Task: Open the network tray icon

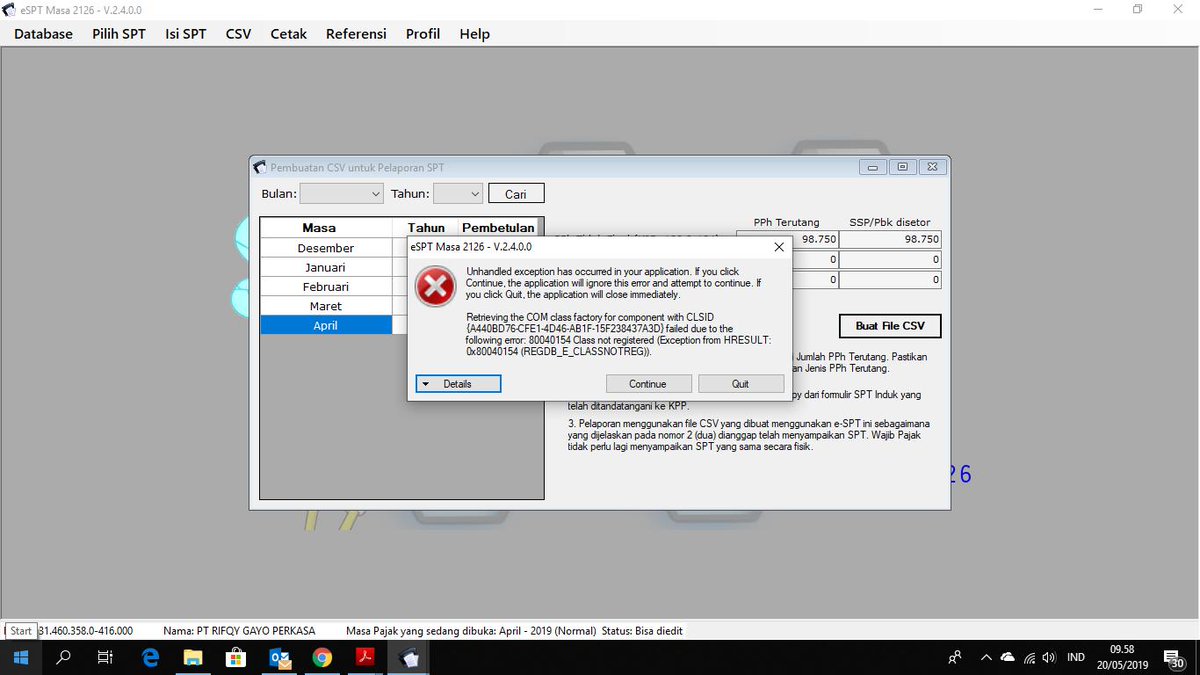Action: click(x=1028, y=657)
